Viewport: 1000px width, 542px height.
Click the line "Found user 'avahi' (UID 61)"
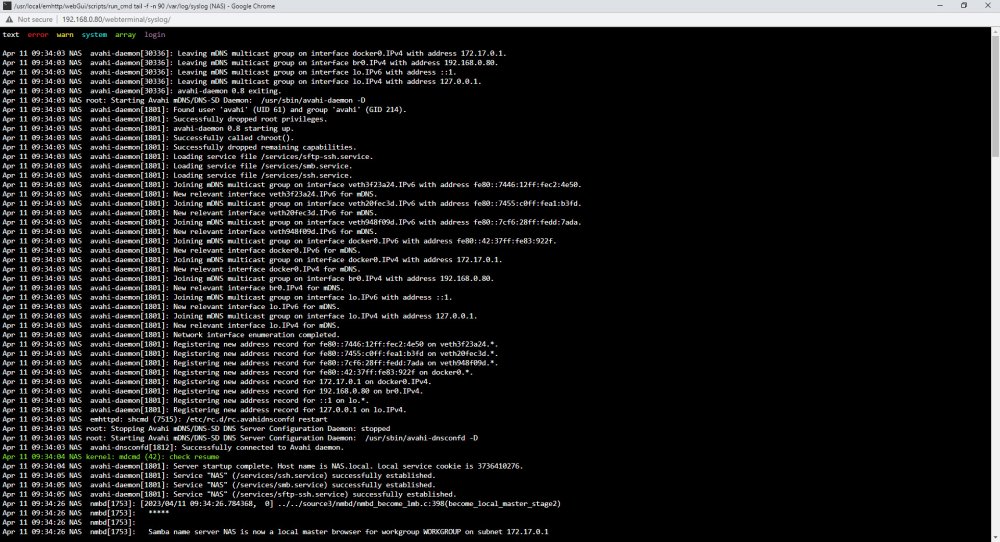coord(204,110)
